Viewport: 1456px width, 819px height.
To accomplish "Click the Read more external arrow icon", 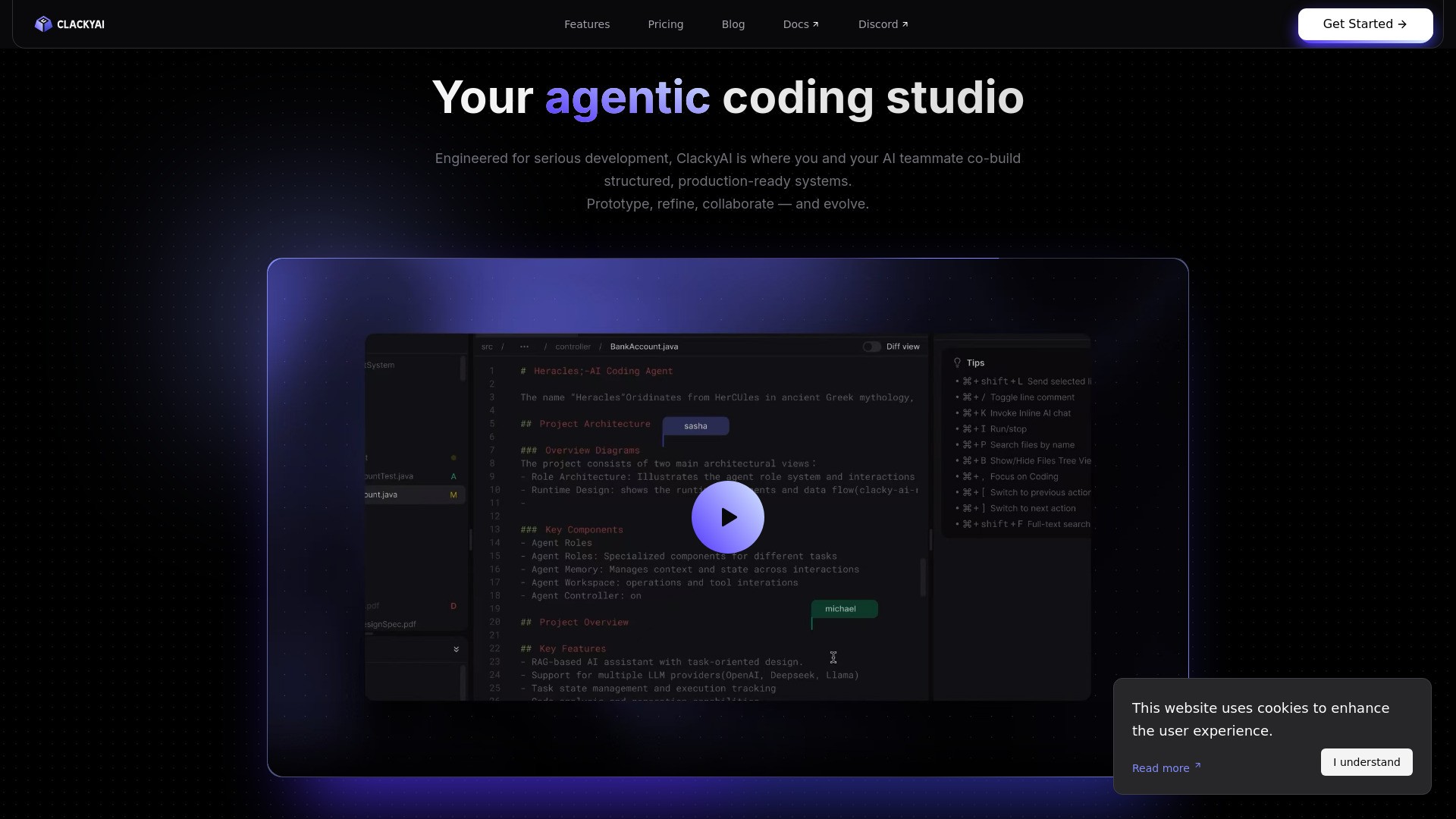I will 1198,766.
